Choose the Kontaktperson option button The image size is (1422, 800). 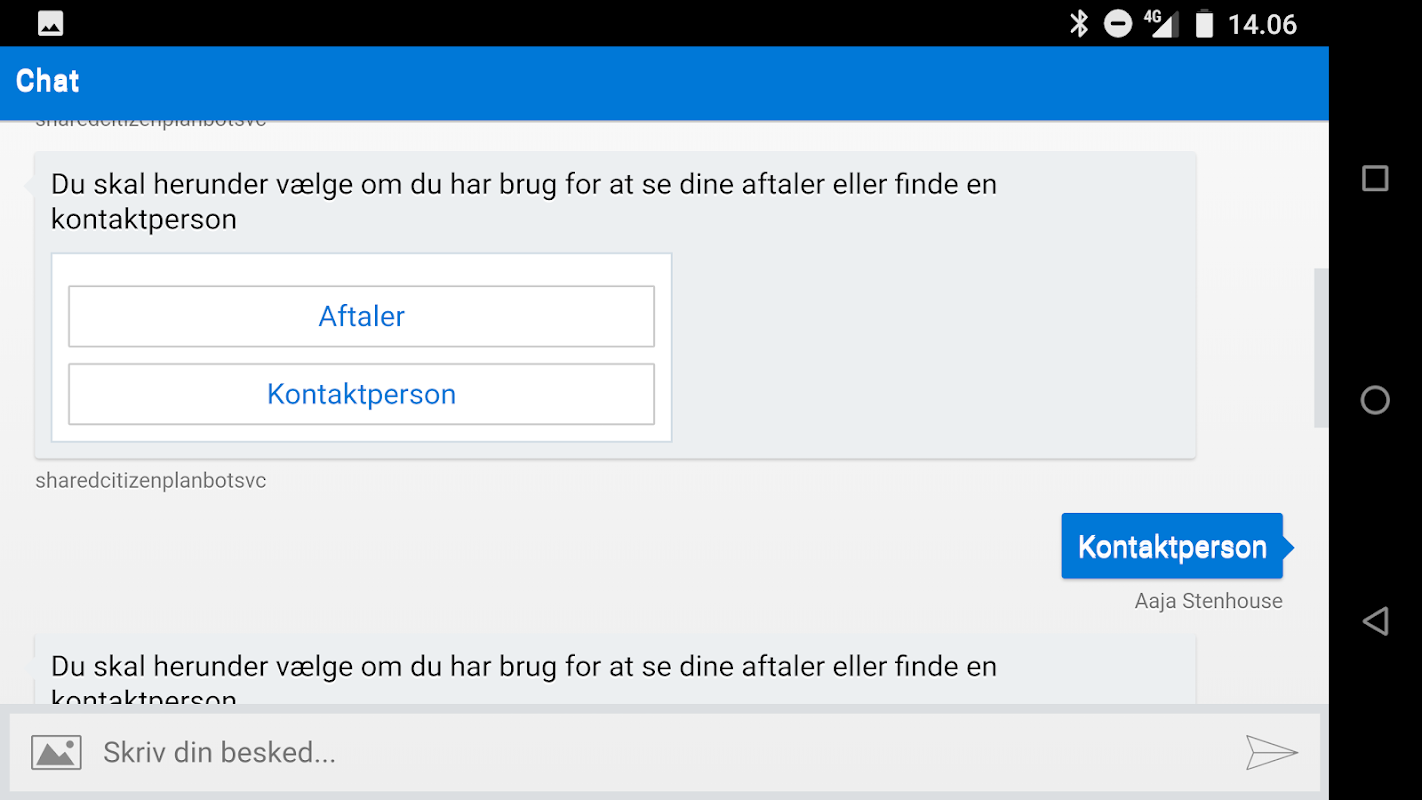[x=361, y=394]
